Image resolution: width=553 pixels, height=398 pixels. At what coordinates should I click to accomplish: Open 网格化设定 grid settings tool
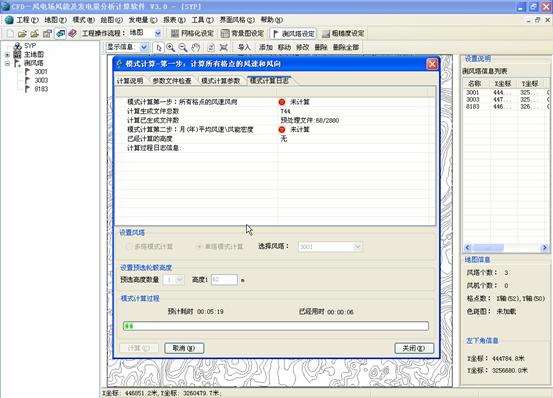click(192, 33)
